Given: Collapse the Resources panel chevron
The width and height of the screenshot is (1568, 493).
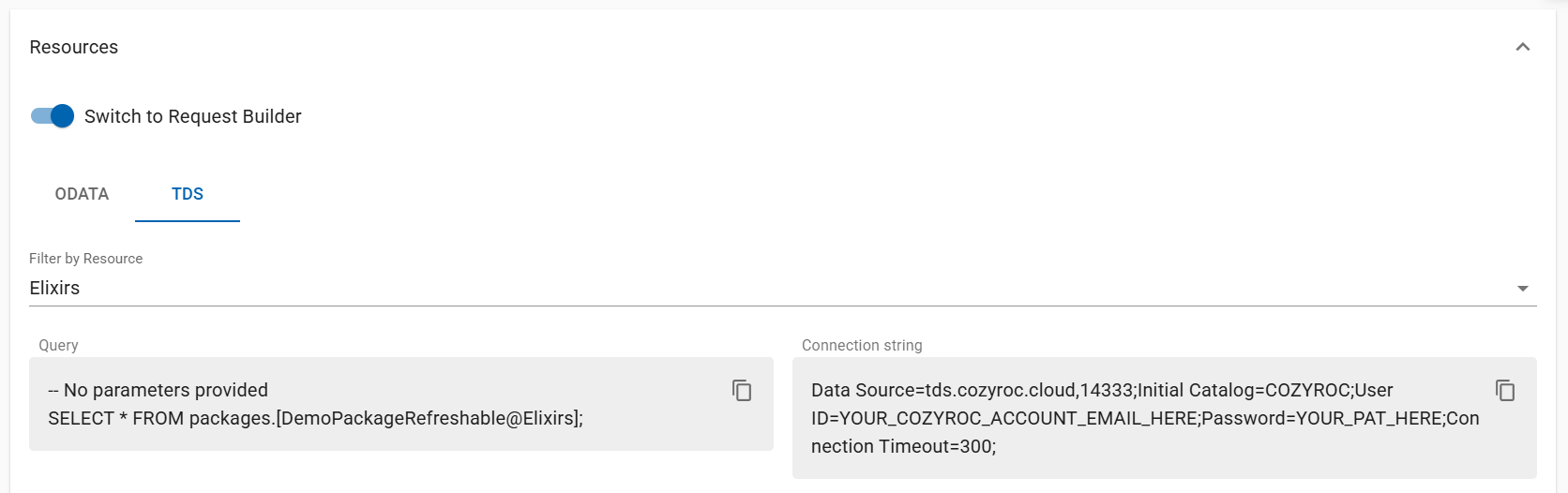Looking at the screenshot, I should point(1523,47).
